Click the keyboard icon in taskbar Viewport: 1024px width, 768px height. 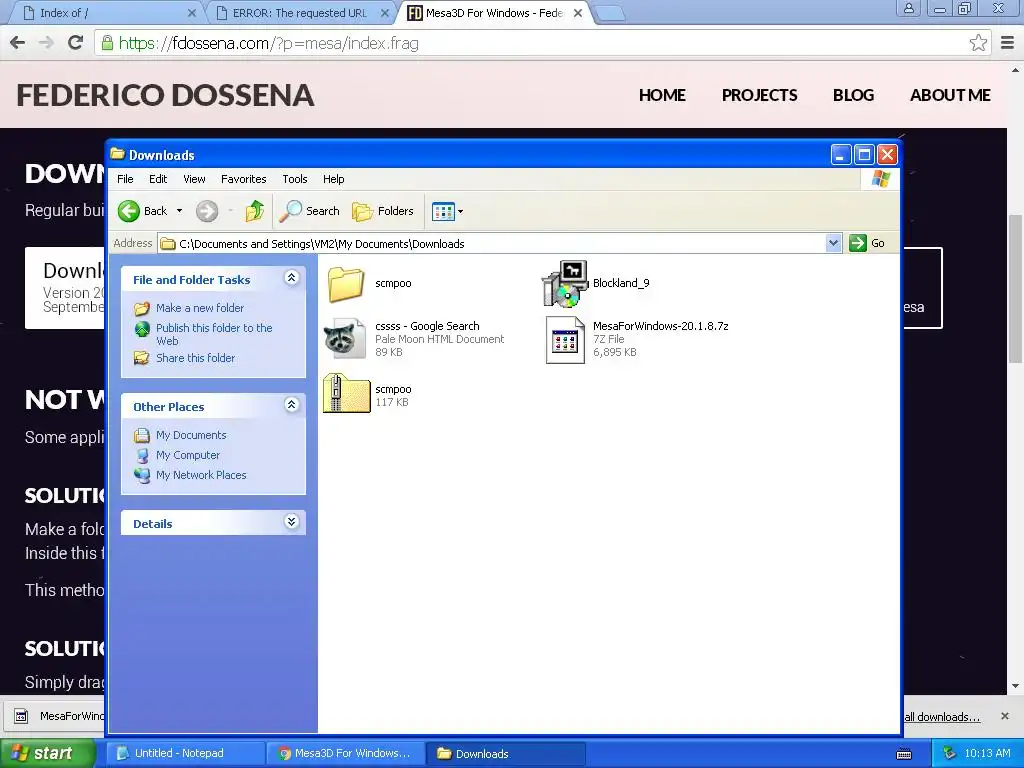(x=904, y=754)
